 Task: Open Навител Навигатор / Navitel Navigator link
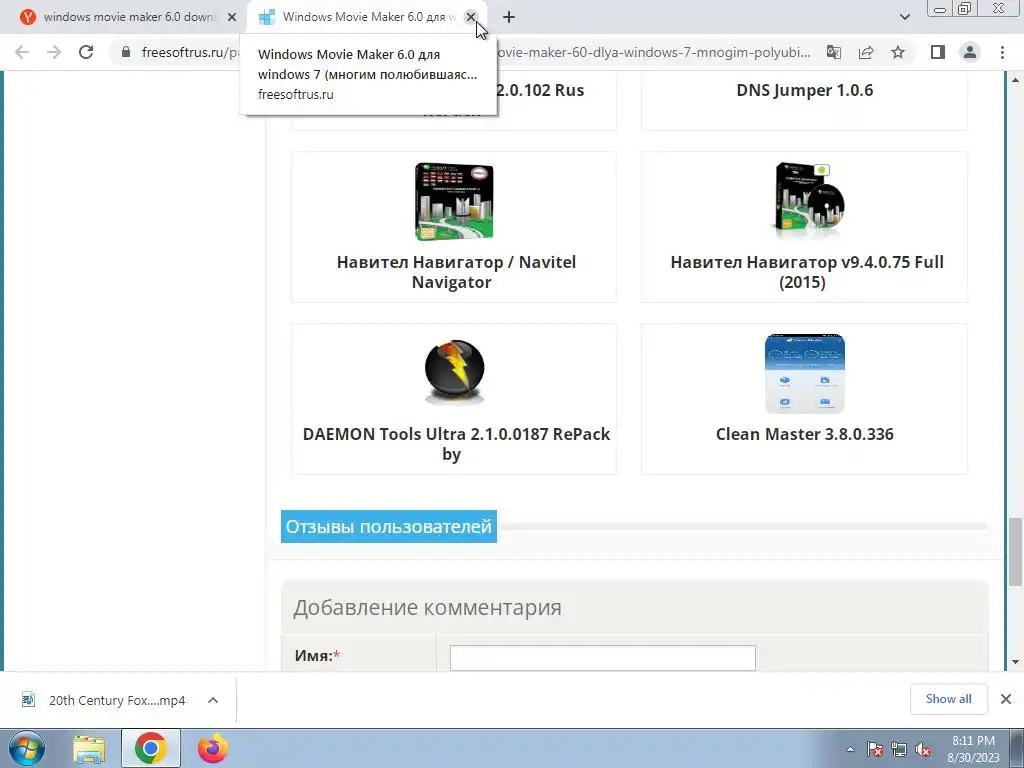[455, 272]
